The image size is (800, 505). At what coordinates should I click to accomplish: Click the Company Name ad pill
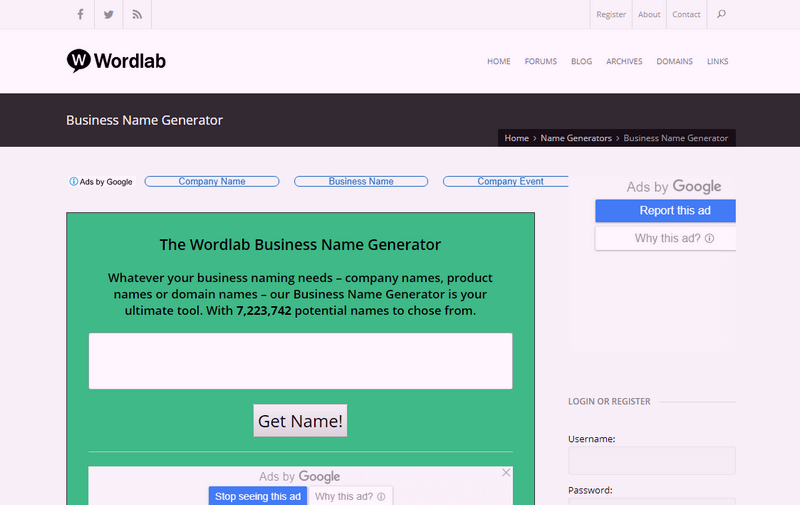point(212,182)
